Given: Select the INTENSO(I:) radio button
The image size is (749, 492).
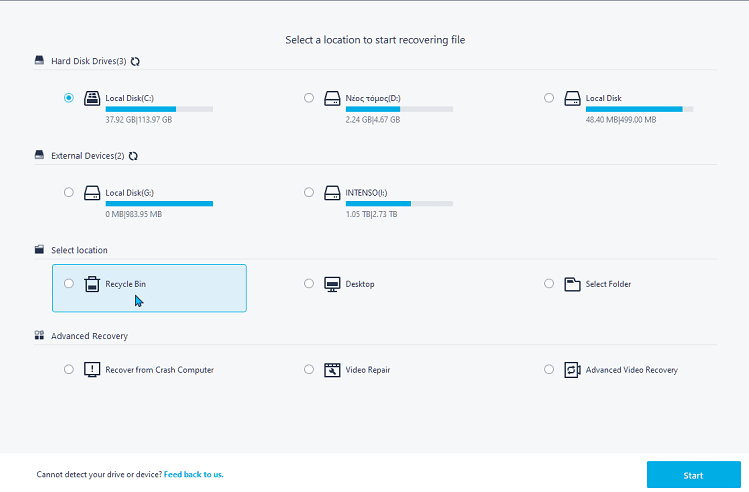Looking at the screenshot, I should pos(309,192).
